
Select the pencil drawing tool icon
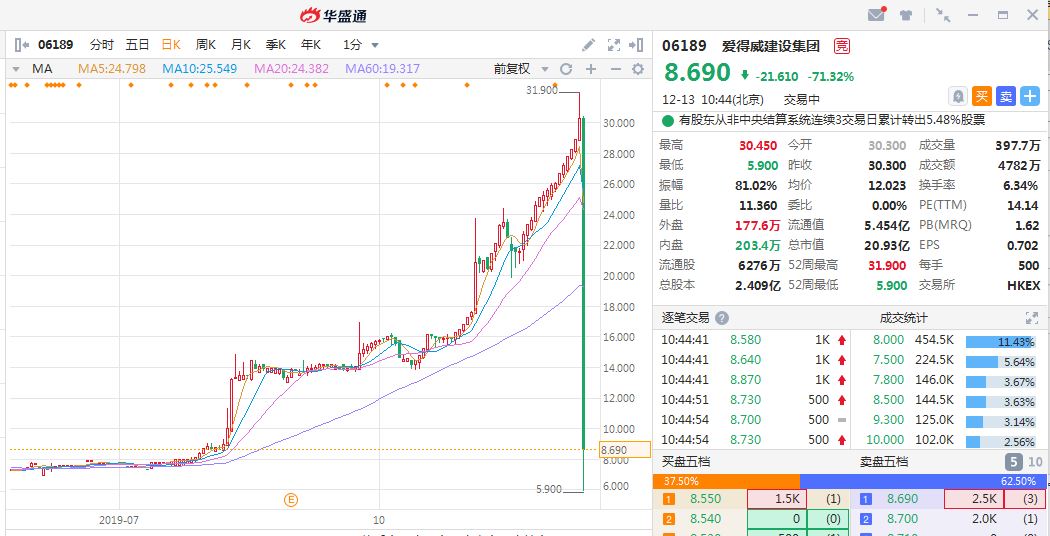[x=589, y=45]
